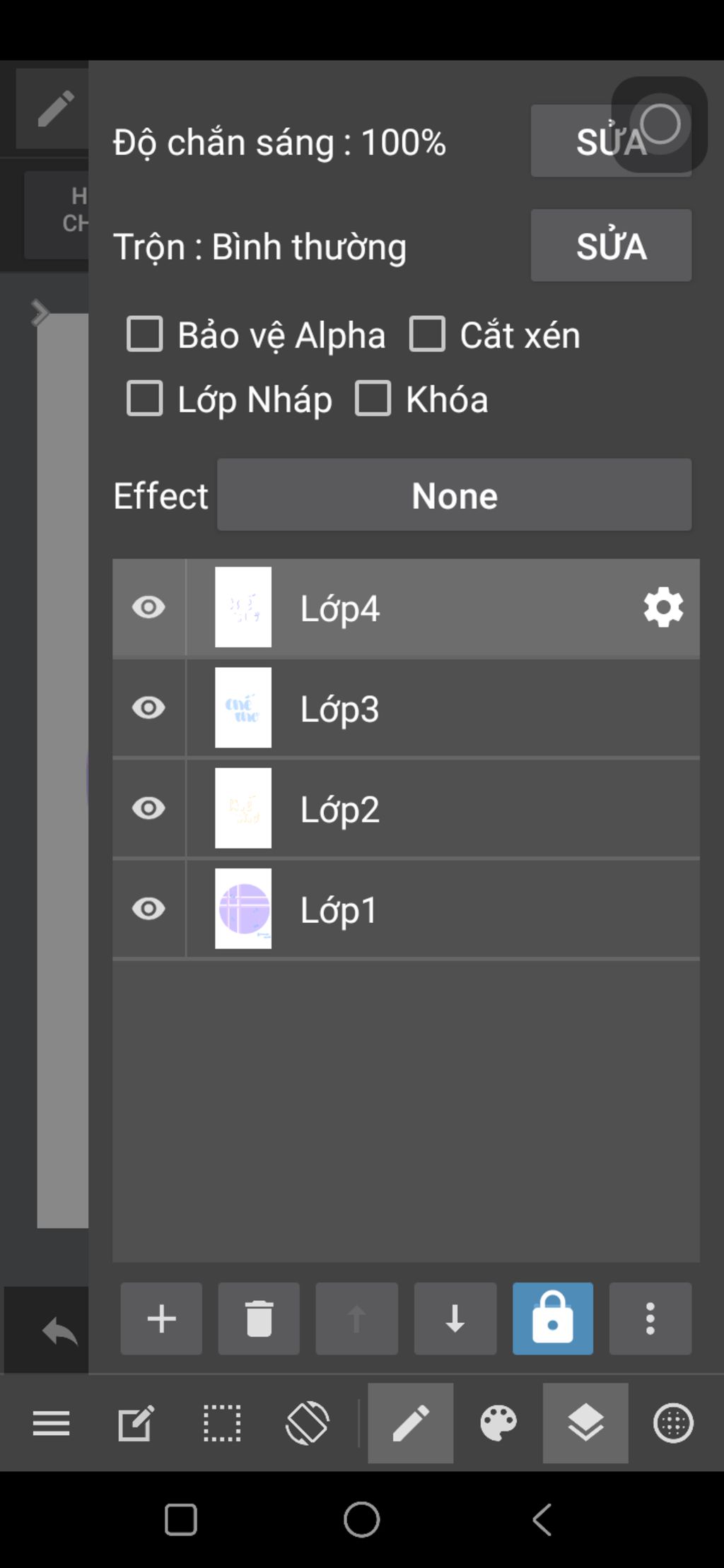
Task: Enable Bảo vệ Alpha checkbox
Action: [145, 334]
